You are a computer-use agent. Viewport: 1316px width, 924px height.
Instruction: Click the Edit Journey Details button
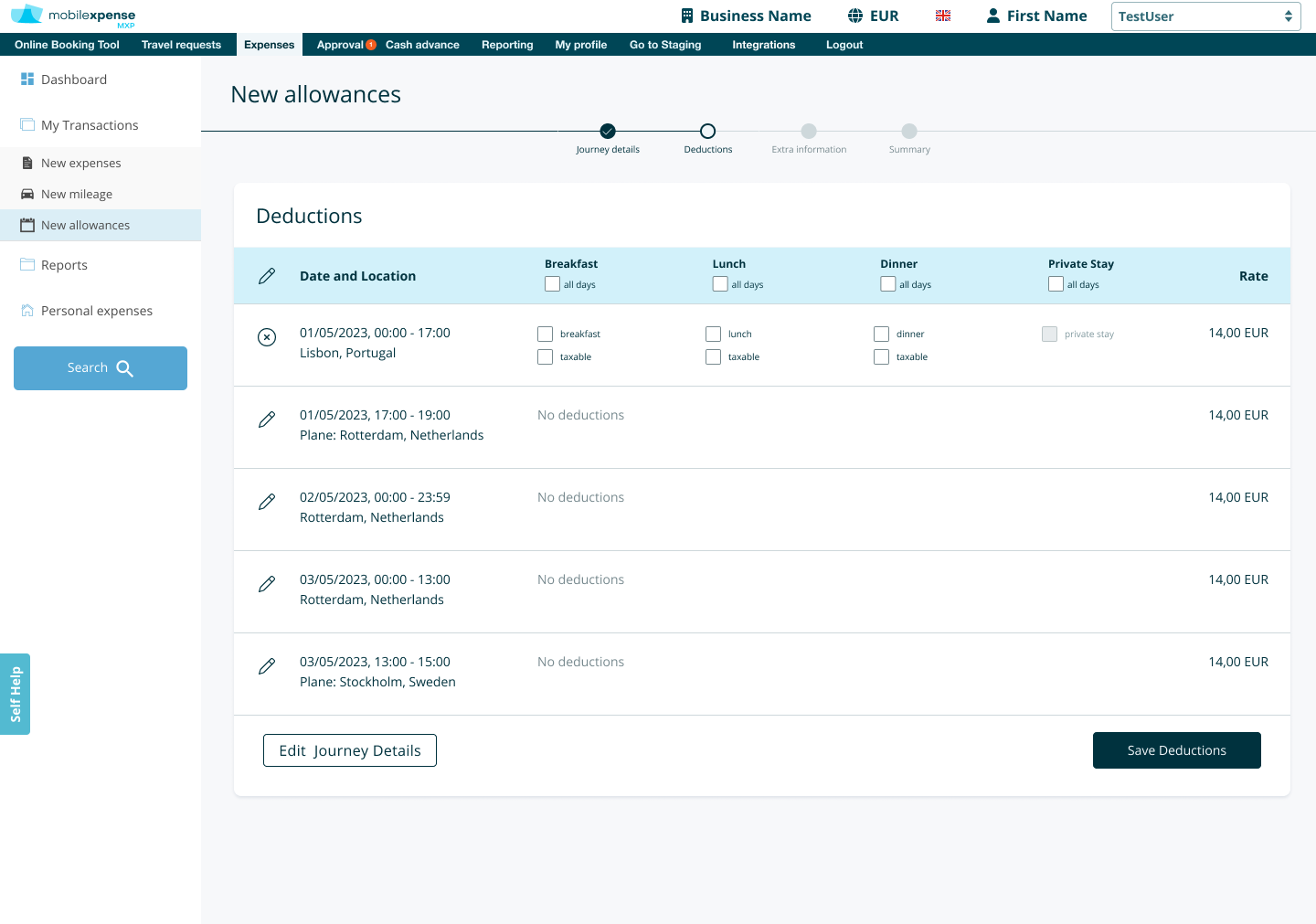point(350,750)
